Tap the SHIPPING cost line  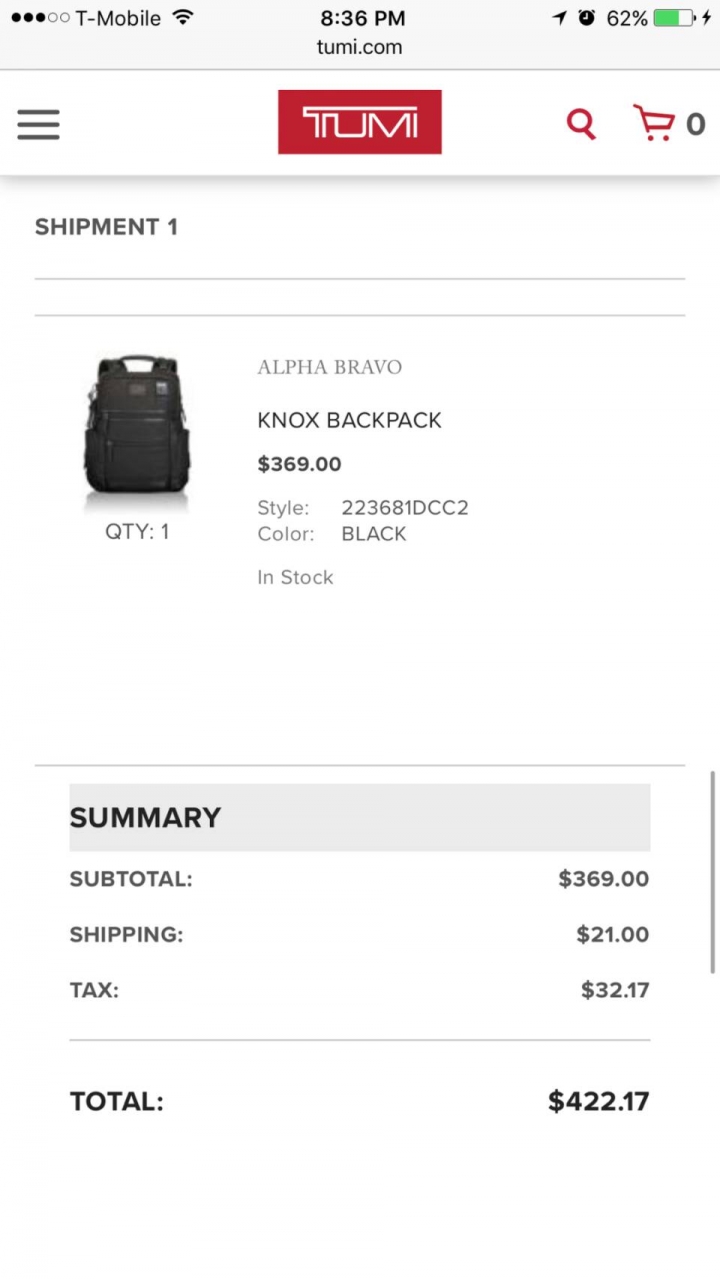click(x=360, y=935)
